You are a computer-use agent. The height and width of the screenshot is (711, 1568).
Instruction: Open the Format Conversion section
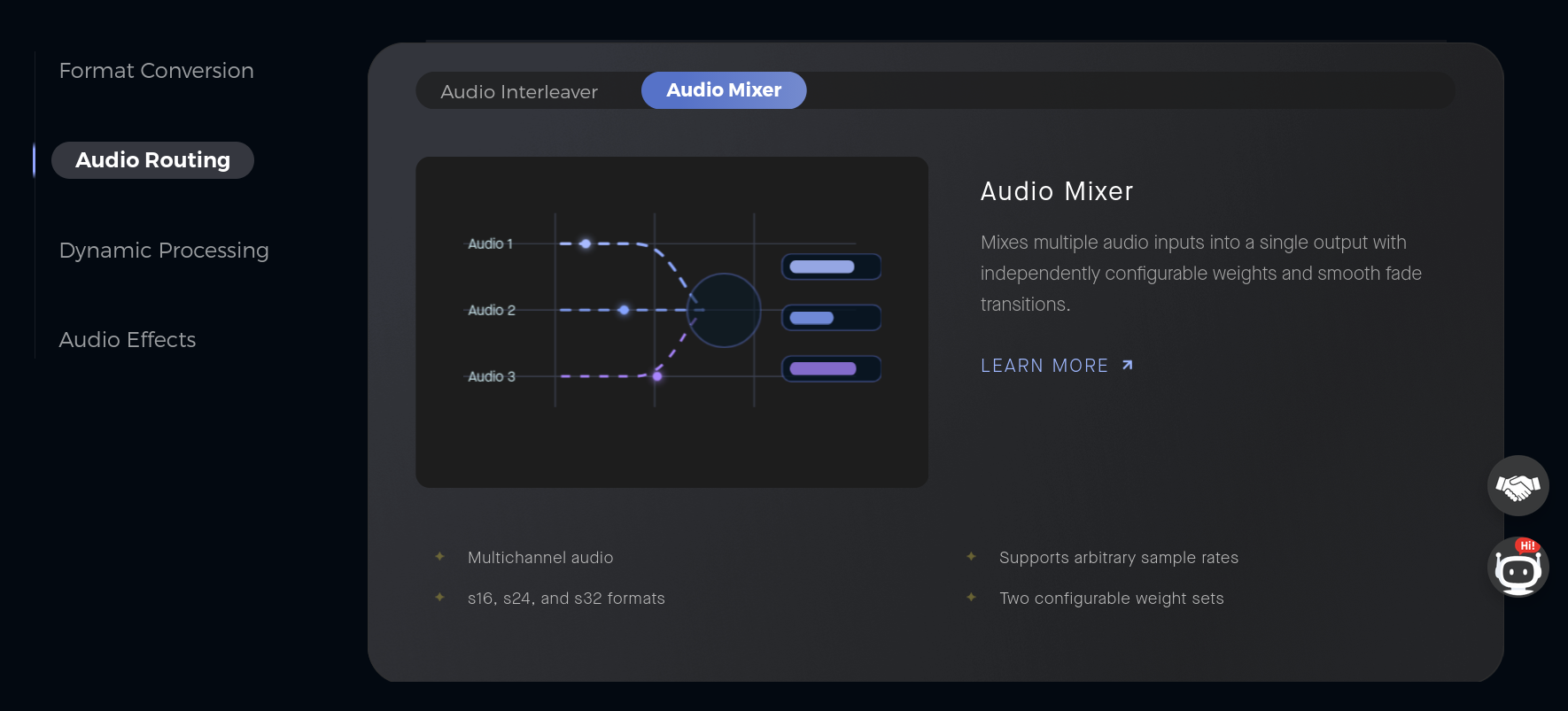pyautogui.click(x=157, y=71)
